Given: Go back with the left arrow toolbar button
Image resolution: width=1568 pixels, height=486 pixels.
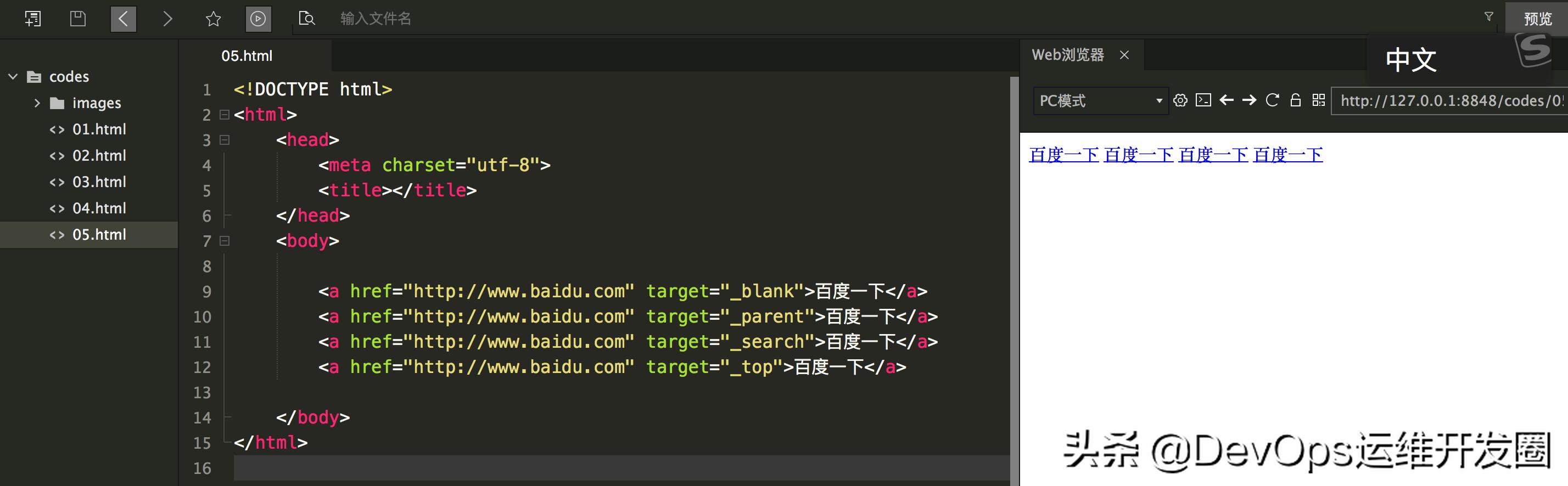Looking at the screenshot, I should pyautogui.click(x=123, y=19).
